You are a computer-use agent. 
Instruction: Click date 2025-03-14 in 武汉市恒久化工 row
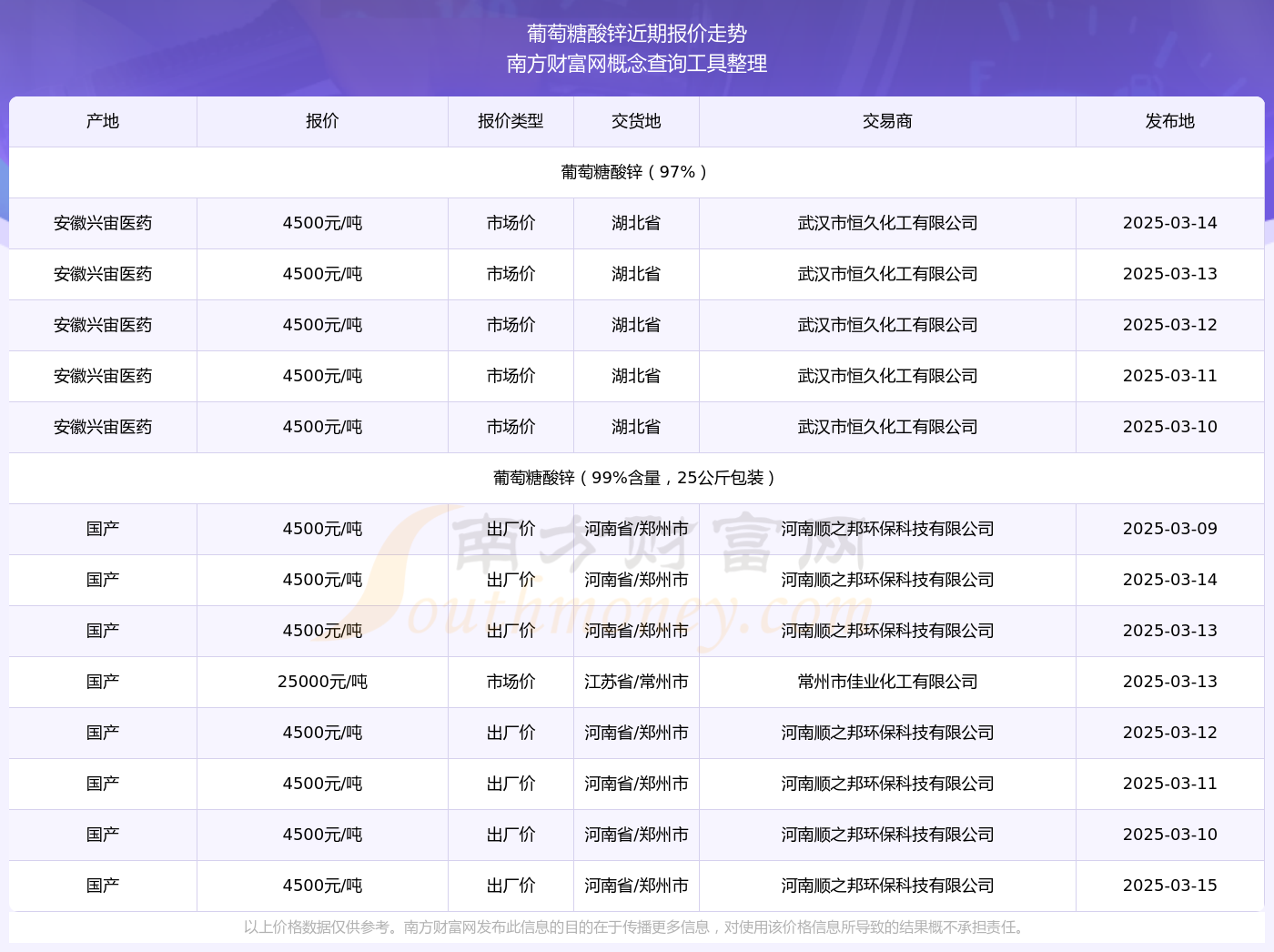[x=1170, y=223]
